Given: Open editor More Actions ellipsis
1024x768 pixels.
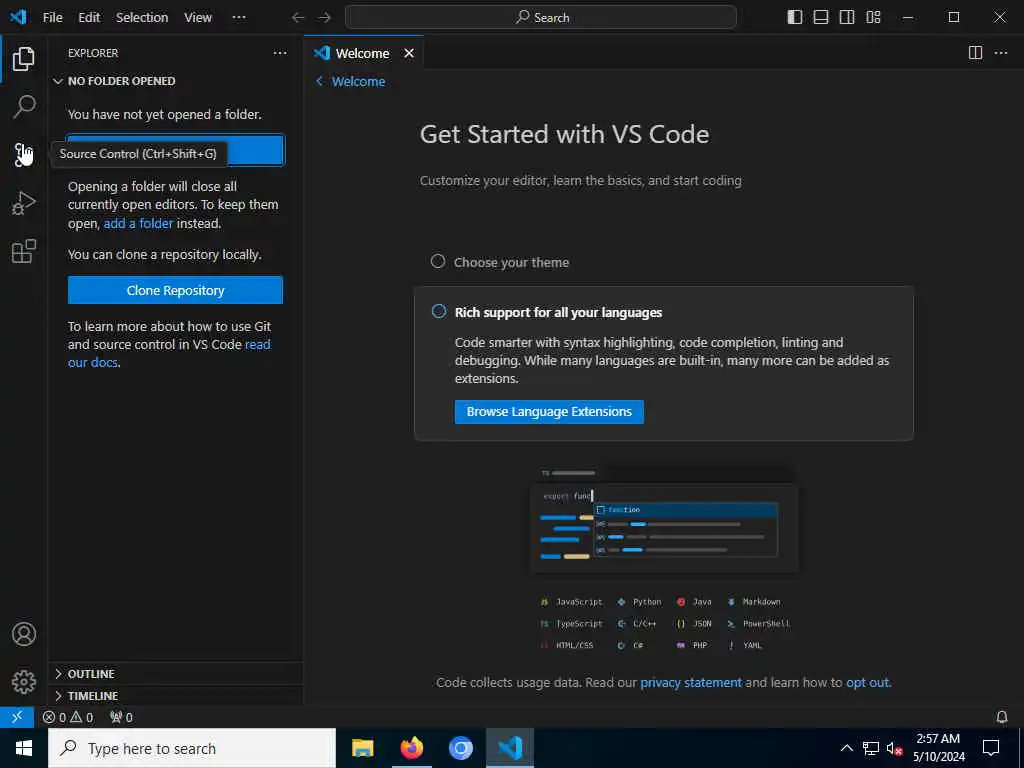Looking at the screenshot, I should pos(1000,53).
